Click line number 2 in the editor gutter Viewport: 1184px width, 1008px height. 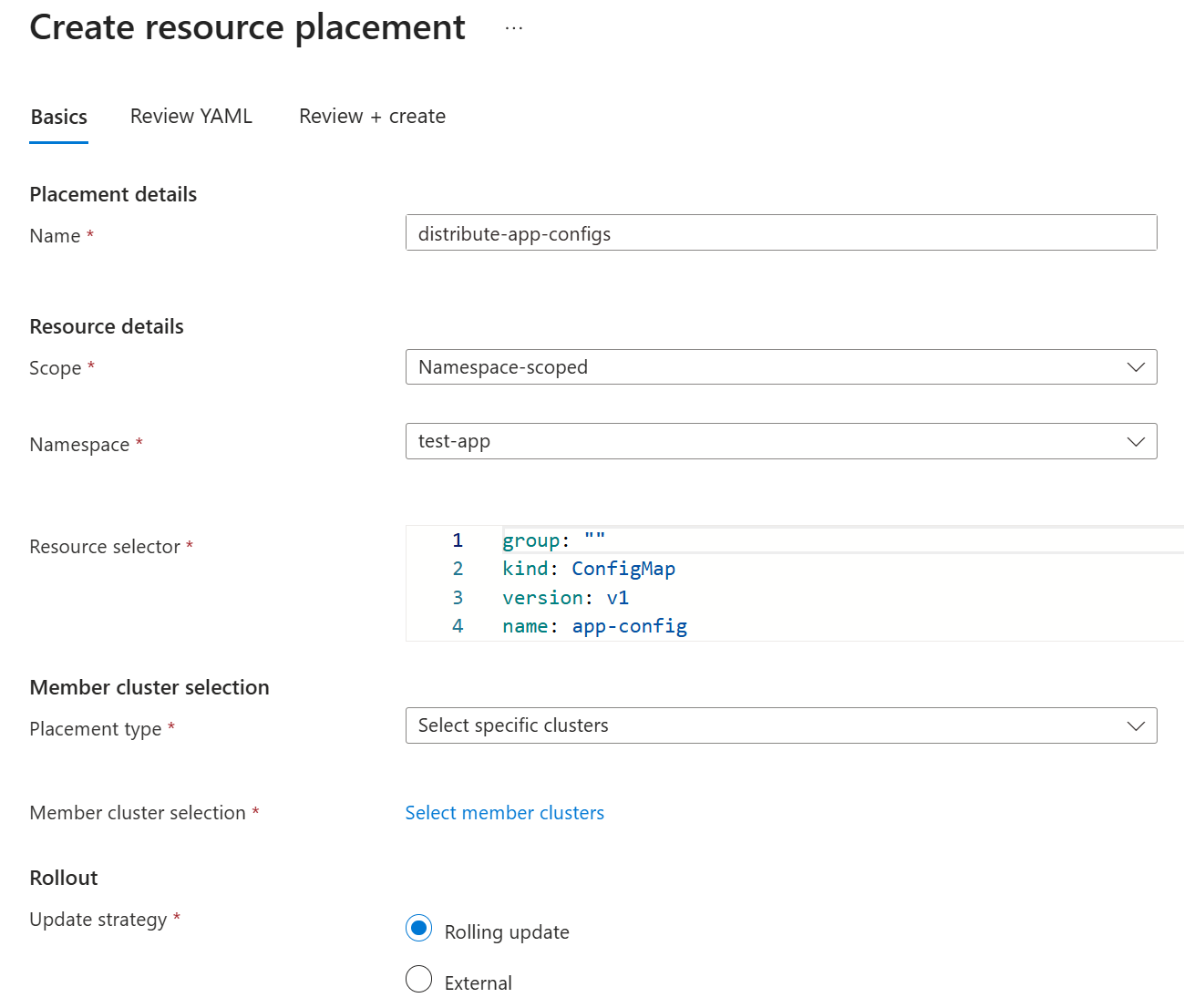pyautogui.click(x=458, y=569)
